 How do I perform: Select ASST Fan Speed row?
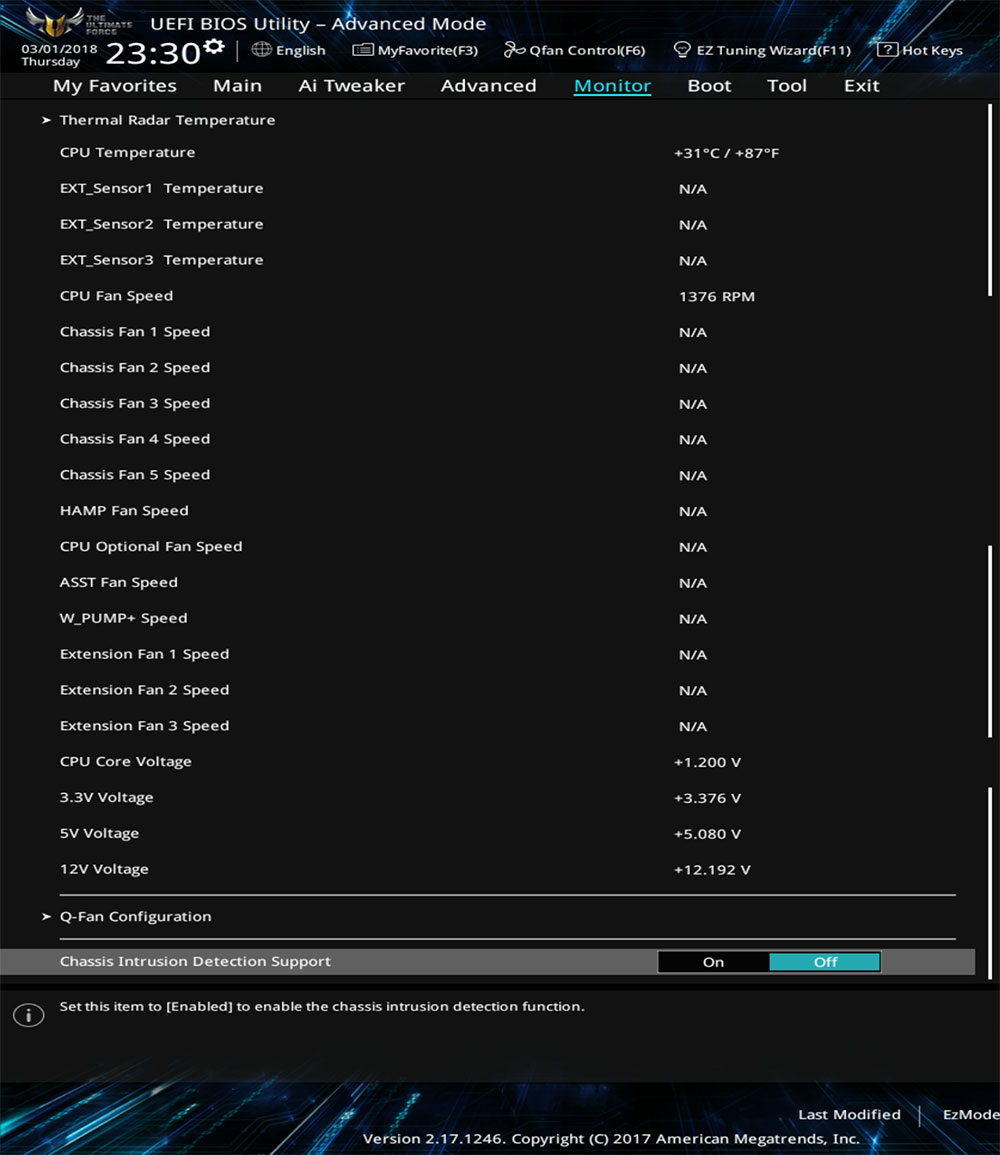tap(119, 583)
